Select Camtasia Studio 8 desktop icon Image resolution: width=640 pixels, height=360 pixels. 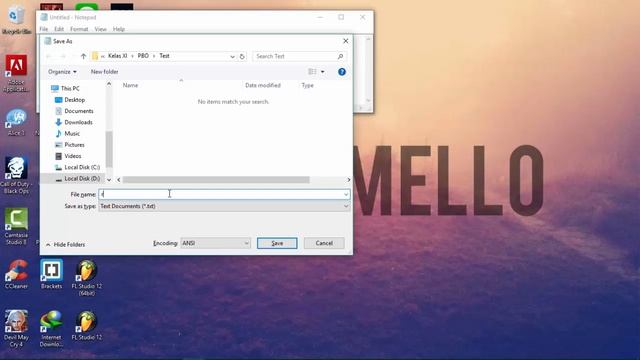[x=16, y=227]
